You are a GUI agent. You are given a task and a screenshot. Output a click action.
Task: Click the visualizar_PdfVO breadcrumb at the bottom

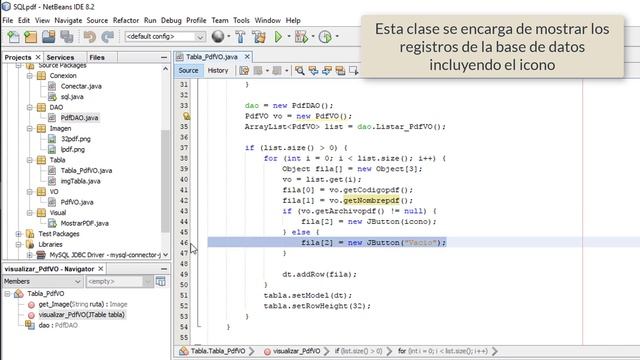pyautogui.click(x=296, y=351)
